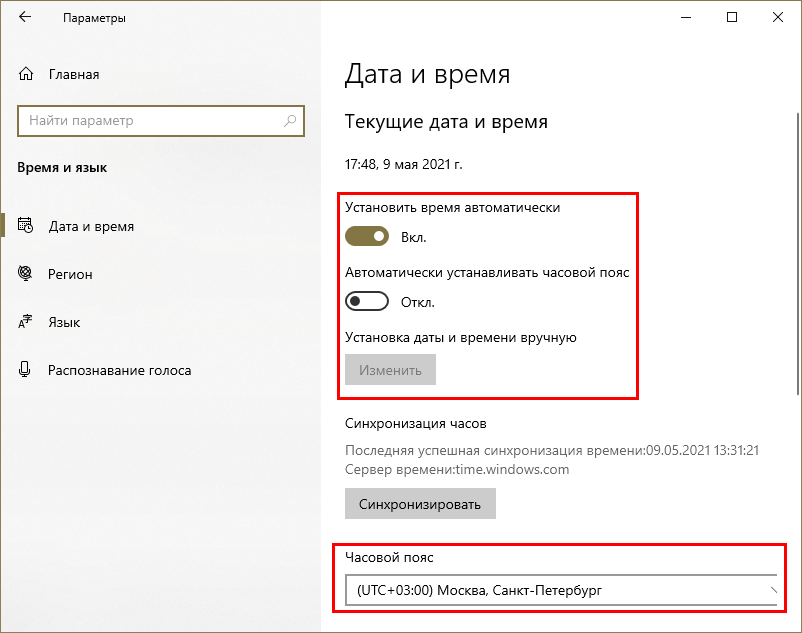This screenshot has width=802, height=633.
Task: Open the Регион settings page
Action: (70, 274)
